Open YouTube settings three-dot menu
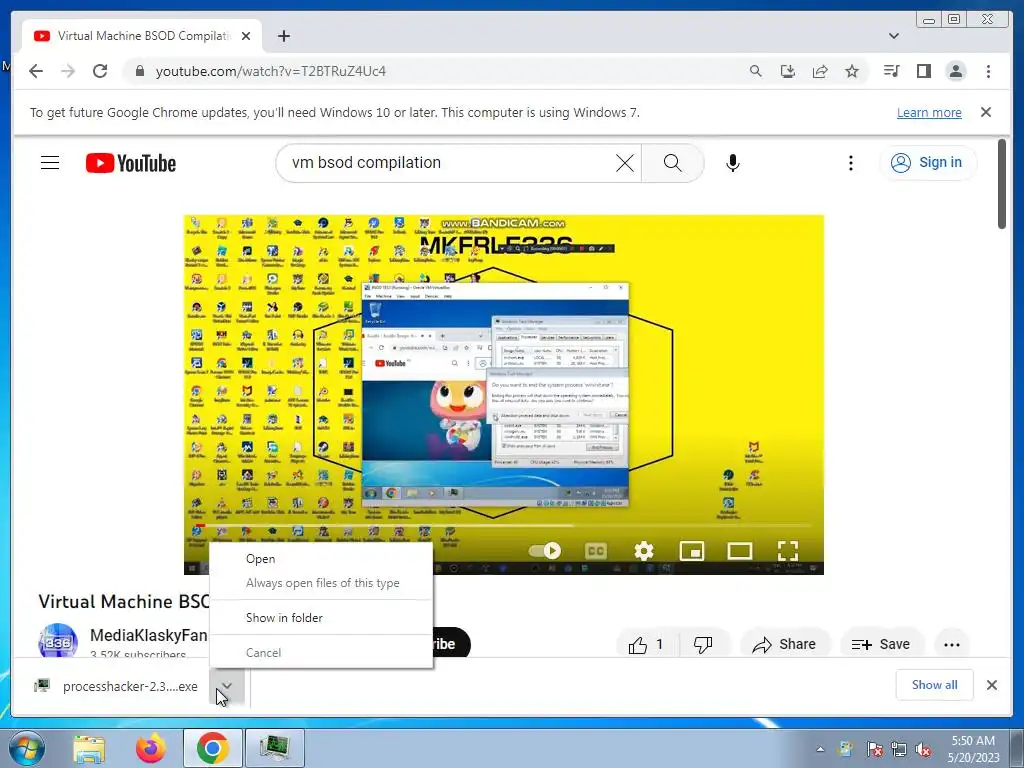Viewport: 1024px width, 768px height. tap(850, 163)
